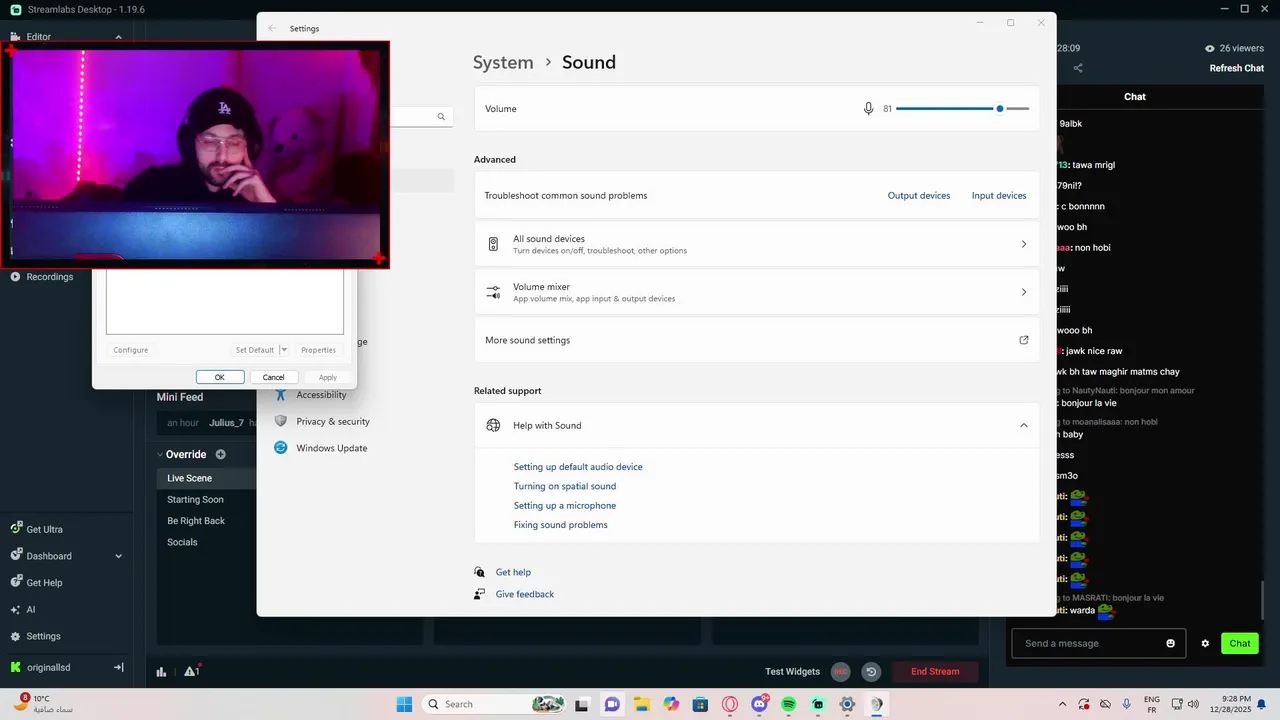Click the End Stream button
Viewport: 1280px width, 720px height.
935,672
